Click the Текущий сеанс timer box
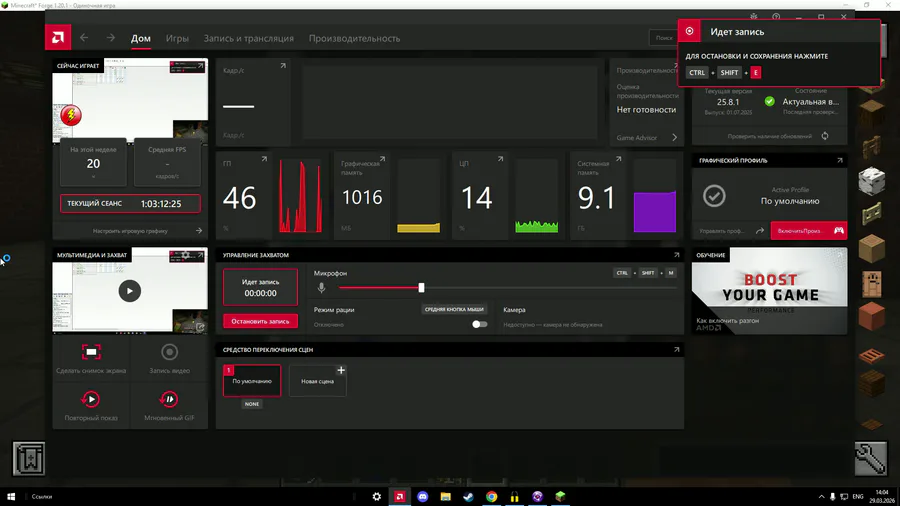 click(130, 204)
